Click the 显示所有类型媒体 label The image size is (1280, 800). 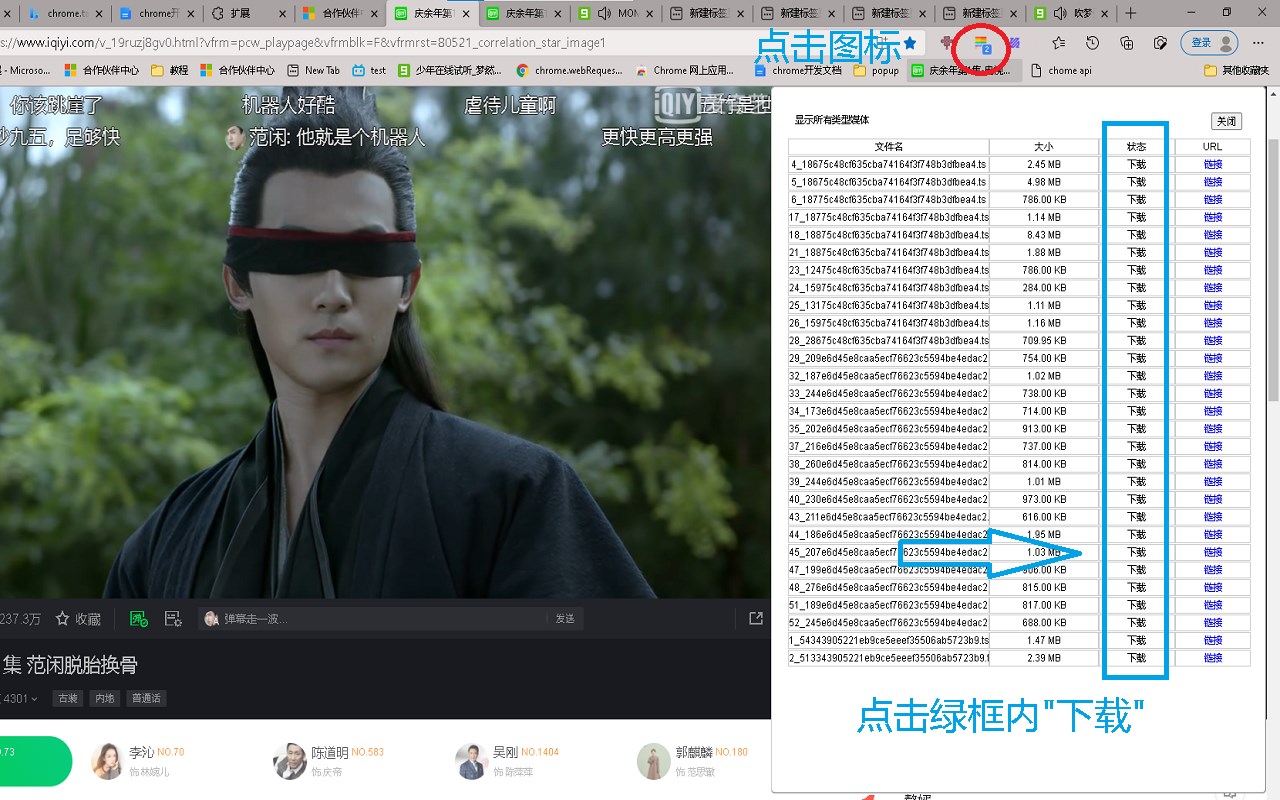pyautogui.click(x=832, y=120)
